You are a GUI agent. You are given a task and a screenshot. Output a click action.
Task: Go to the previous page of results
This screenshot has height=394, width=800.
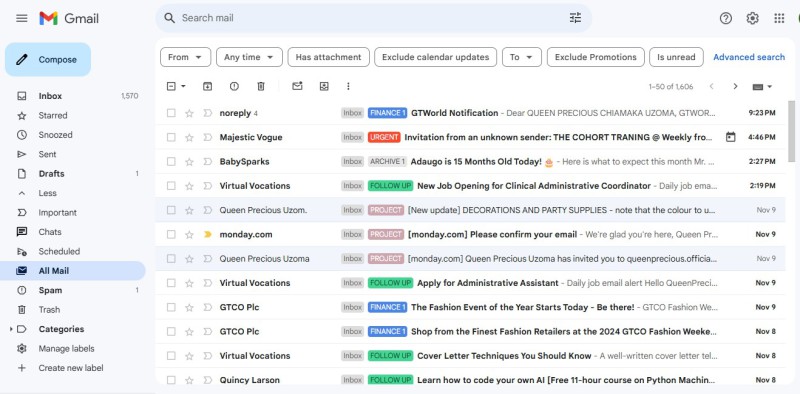[x=712, y=86]
